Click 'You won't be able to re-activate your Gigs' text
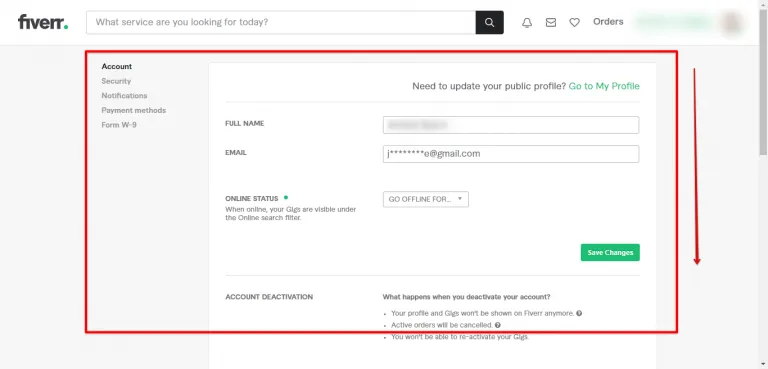The height and width of the screenshot is (369, 768). click(460, 337)
